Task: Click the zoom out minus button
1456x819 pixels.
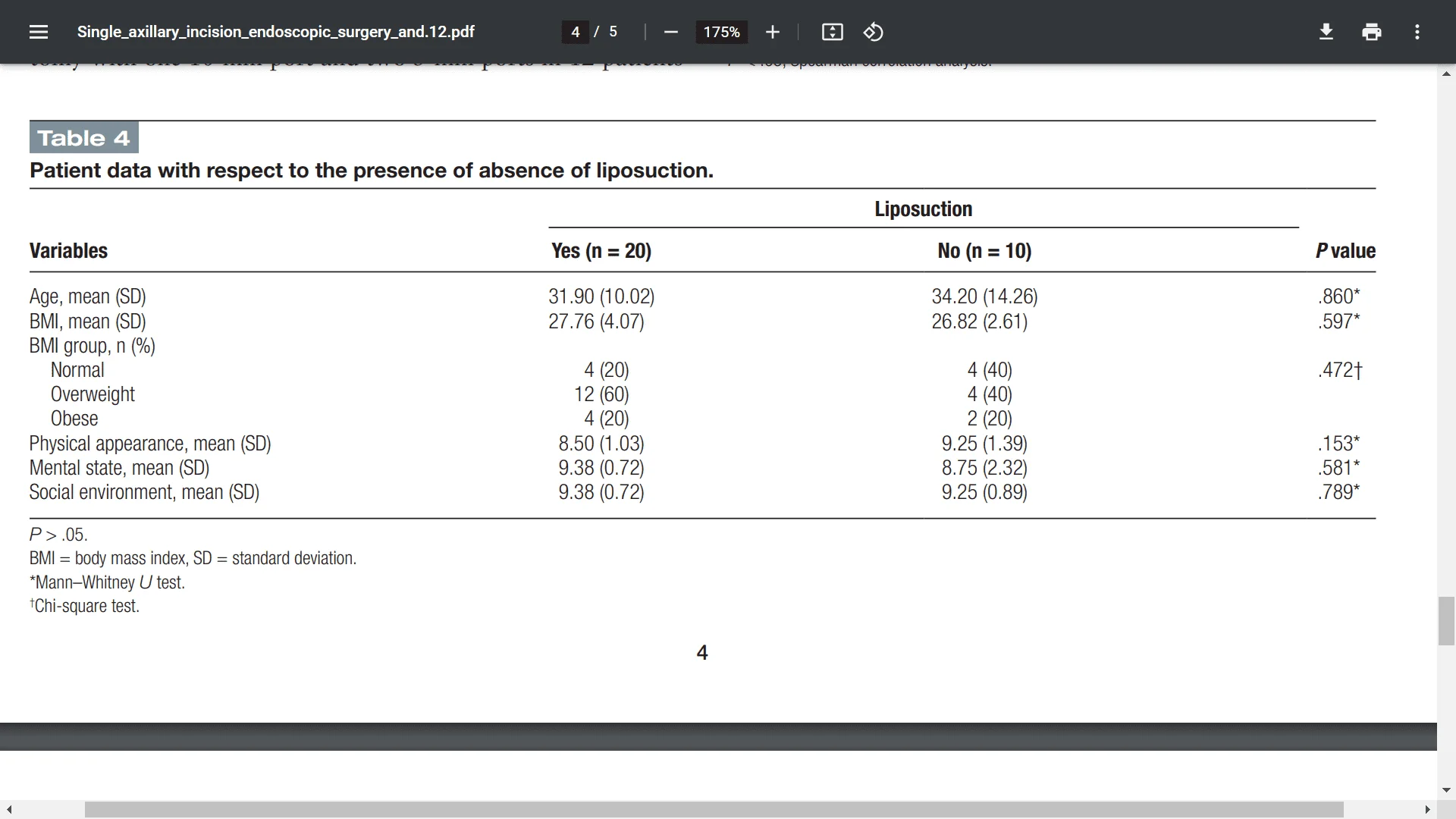Action: [x=670, y=32]
